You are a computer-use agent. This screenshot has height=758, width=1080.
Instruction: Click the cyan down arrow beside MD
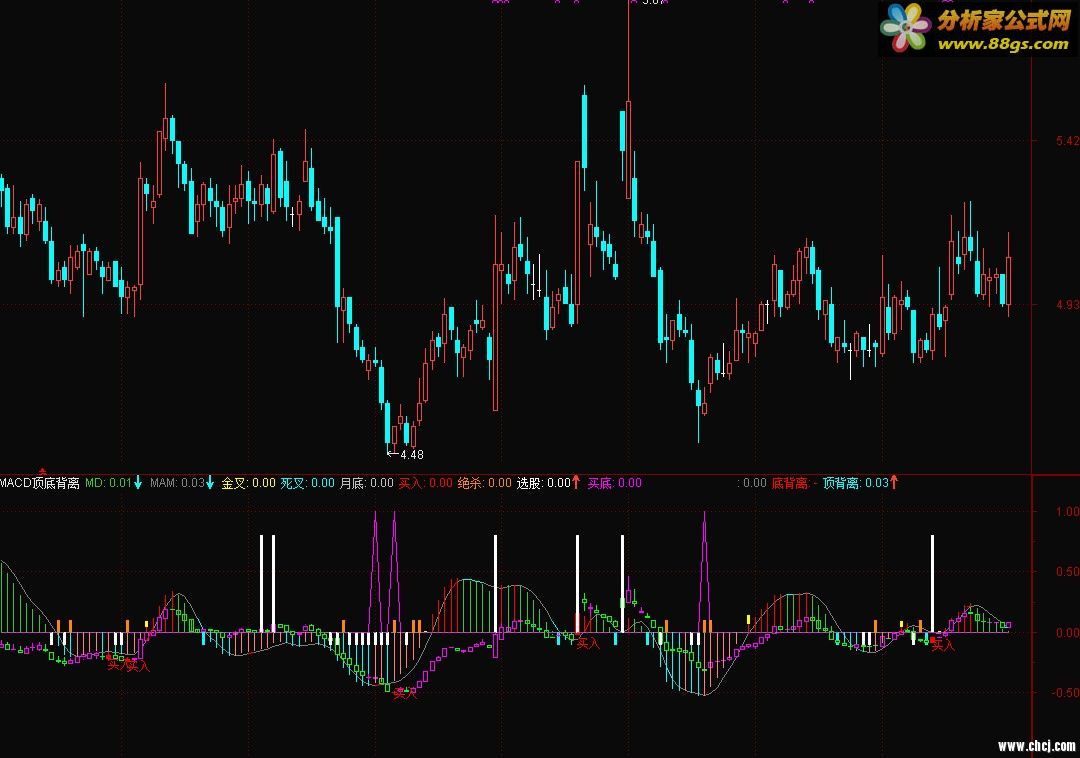coord(138,483)
